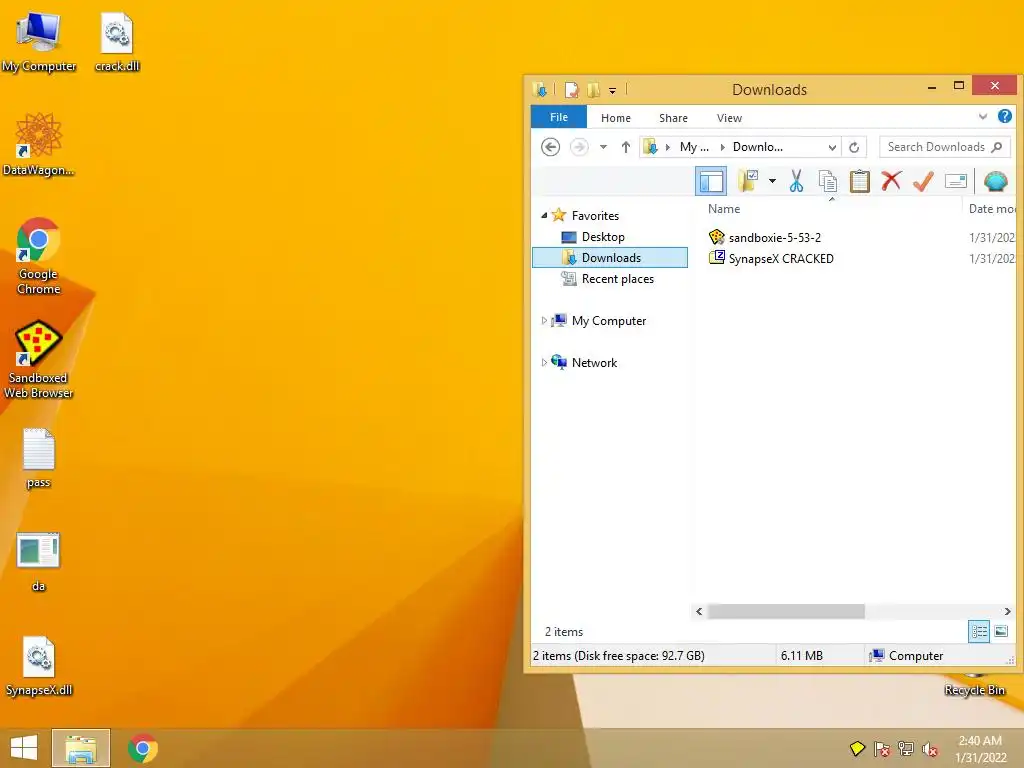This screenshot has height=768, width=1024.
Task: Expand the My Computer tree node
Action: (x=544, y=320)
